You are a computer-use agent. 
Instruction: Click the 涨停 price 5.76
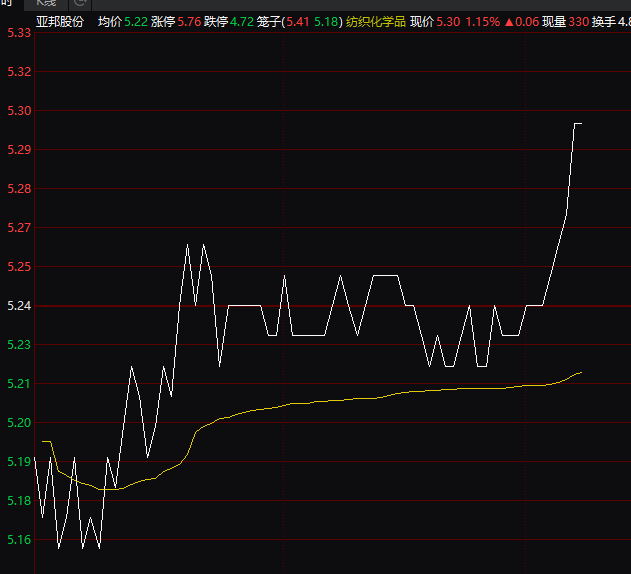189,21
